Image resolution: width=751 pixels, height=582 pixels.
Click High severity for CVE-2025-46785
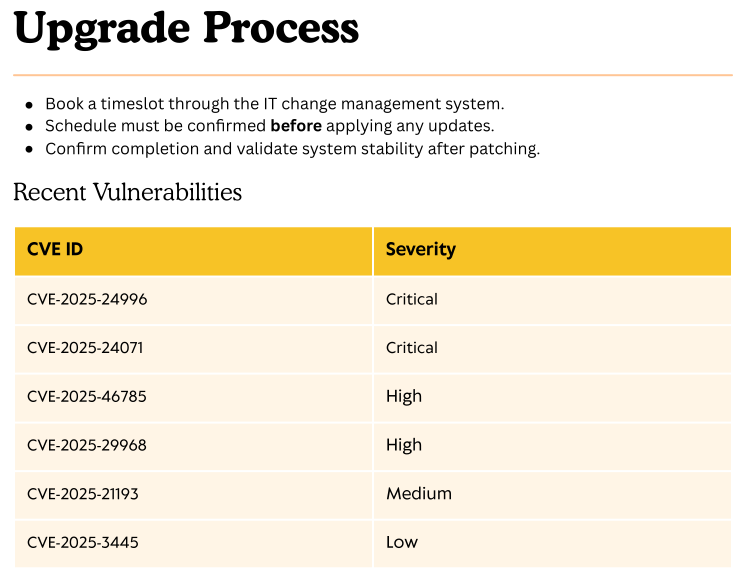point(404,396)
